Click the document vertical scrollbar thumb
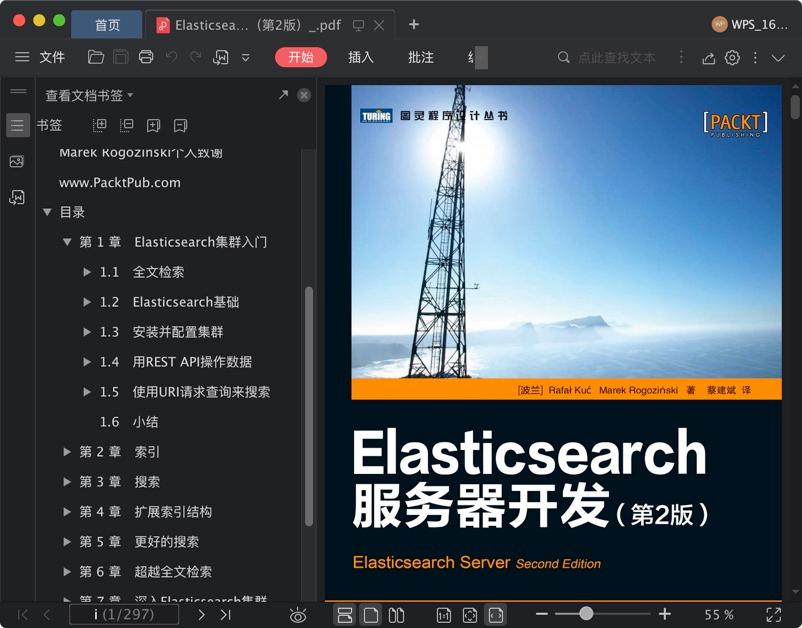Screen dimensions: 802x628 [795, 107]
